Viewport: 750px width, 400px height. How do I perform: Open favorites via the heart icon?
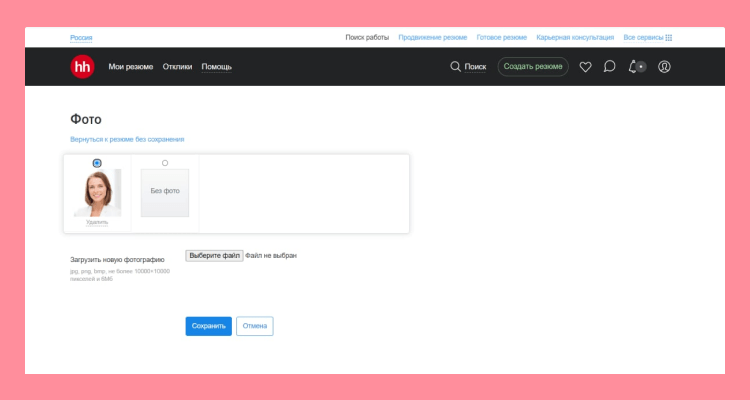pyautogui.click(x=585, y=67)
